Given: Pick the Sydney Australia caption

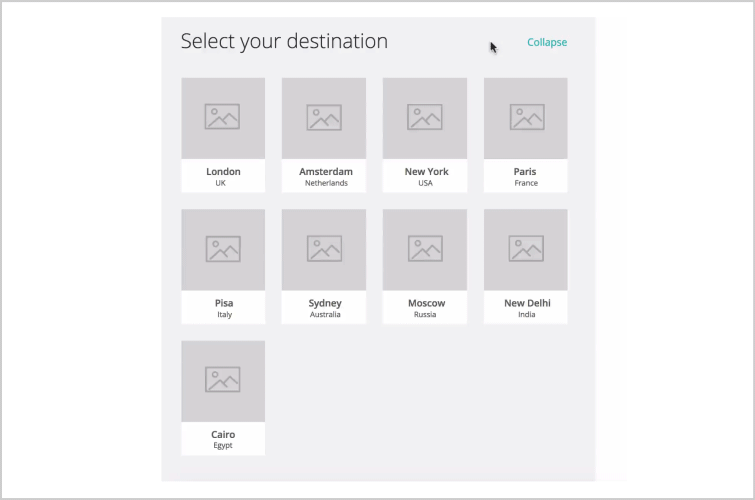Looking at the screenshot, I should click(x=325, y=308).
